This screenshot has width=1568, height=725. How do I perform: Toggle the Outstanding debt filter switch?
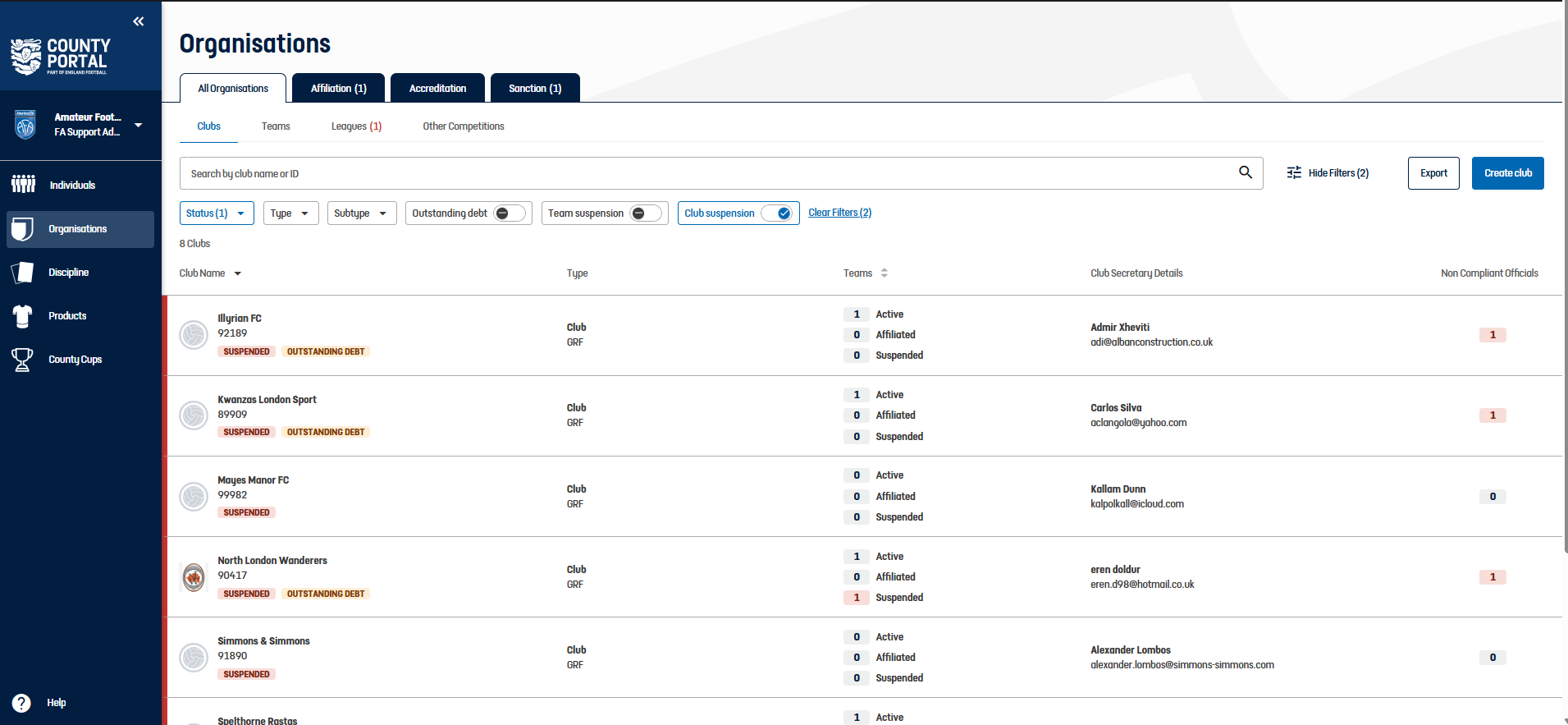point(510,213)
